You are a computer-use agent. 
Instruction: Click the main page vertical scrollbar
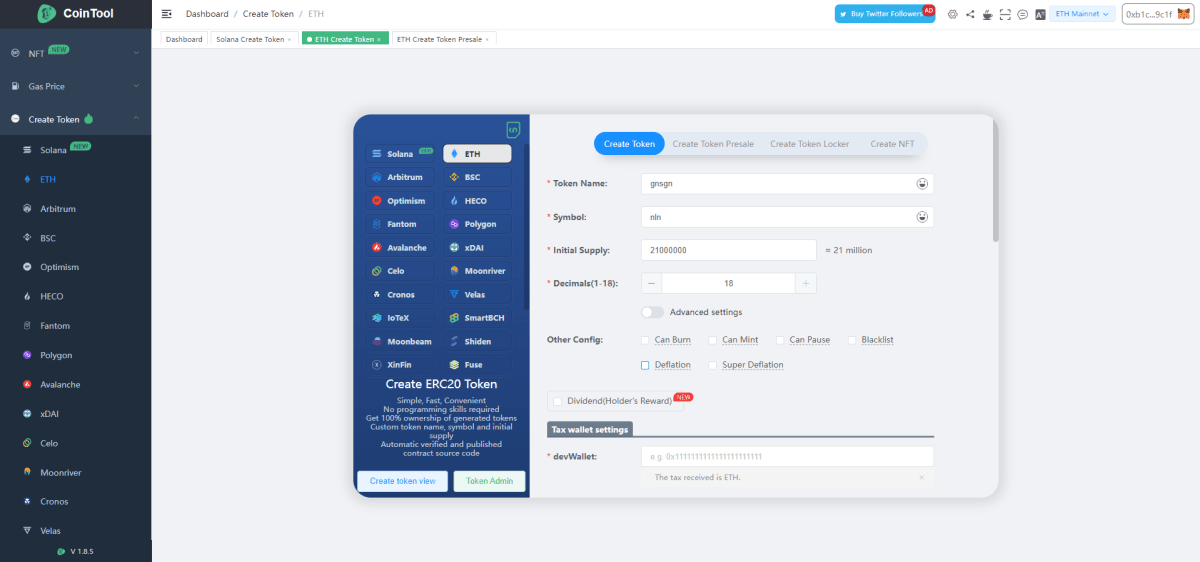pyautogui.click(x=995, y=179)
